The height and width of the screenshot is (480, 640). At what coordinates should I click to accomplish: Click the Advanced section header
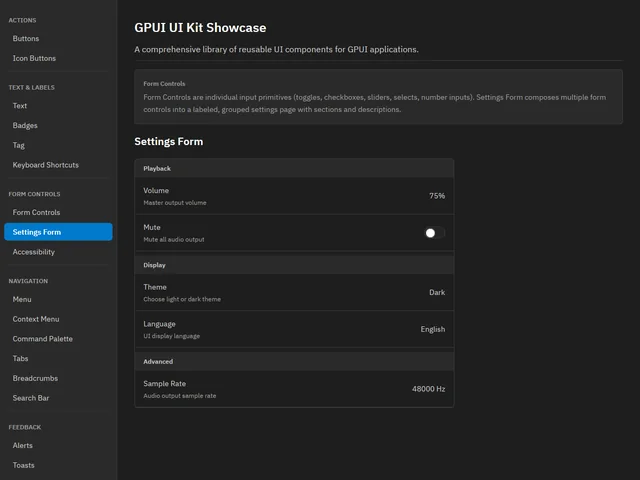(294, 361)
